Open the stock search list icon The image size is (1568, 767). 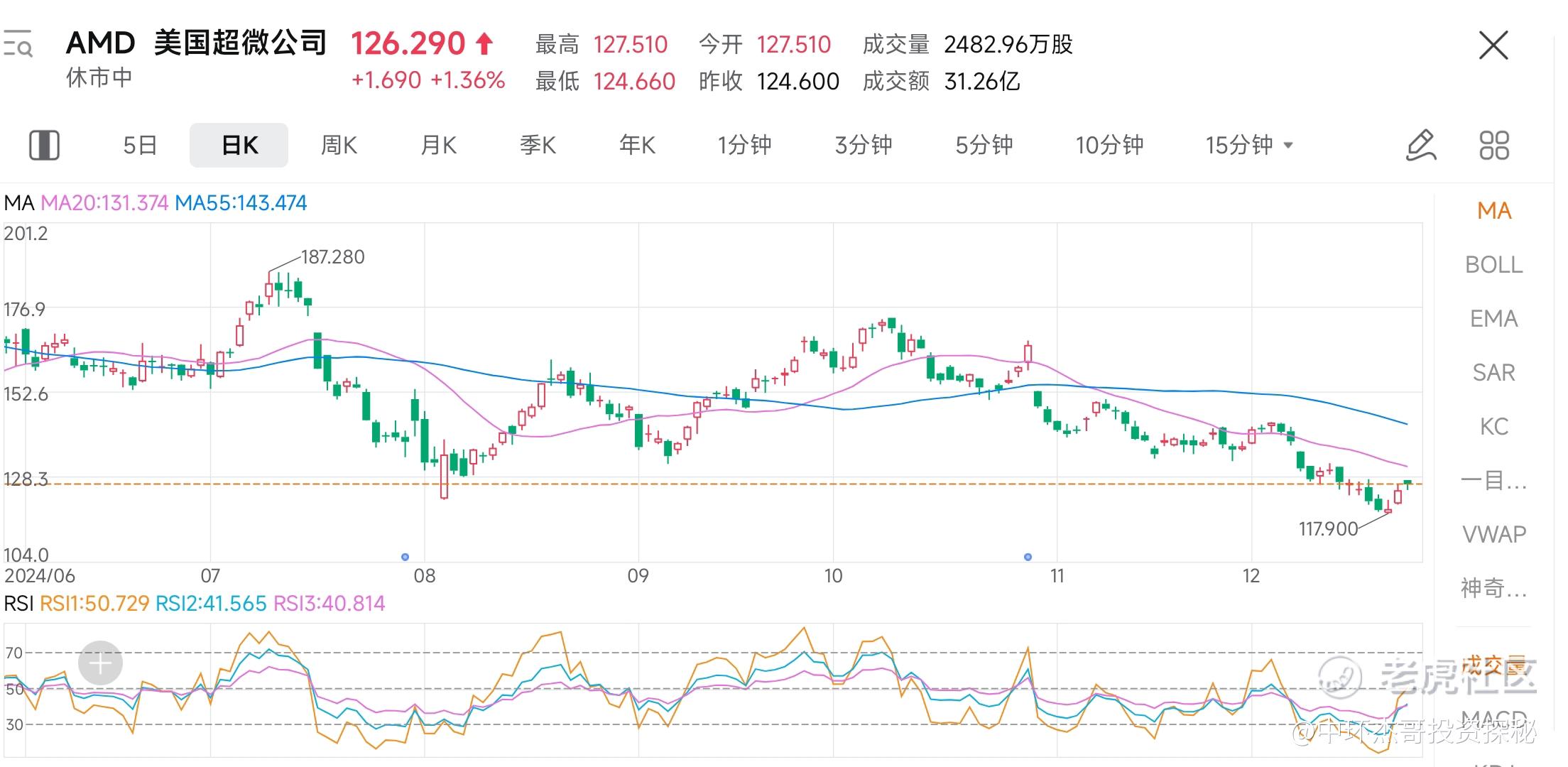[x=18, y=44]
